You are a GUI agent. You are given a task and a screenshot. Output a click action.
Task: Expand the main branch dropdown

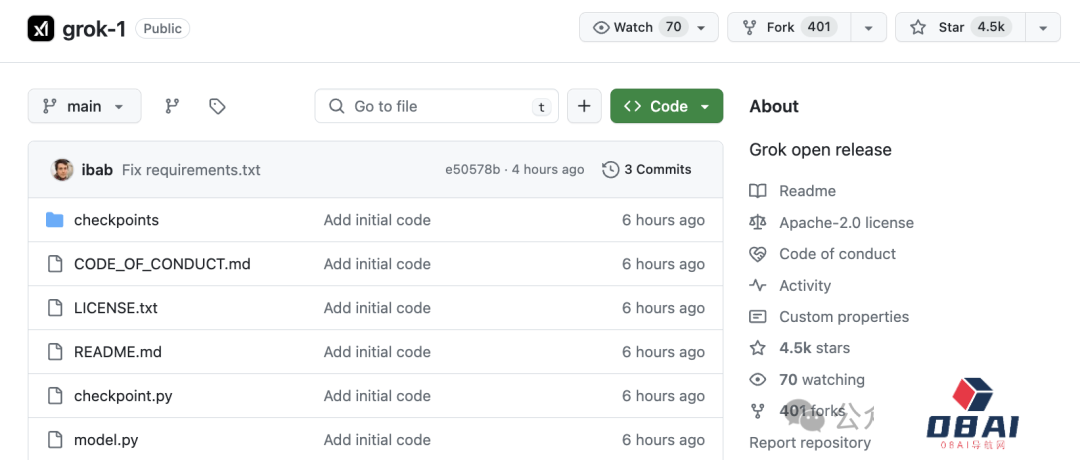pyautogui.click(x=84, y=106)
